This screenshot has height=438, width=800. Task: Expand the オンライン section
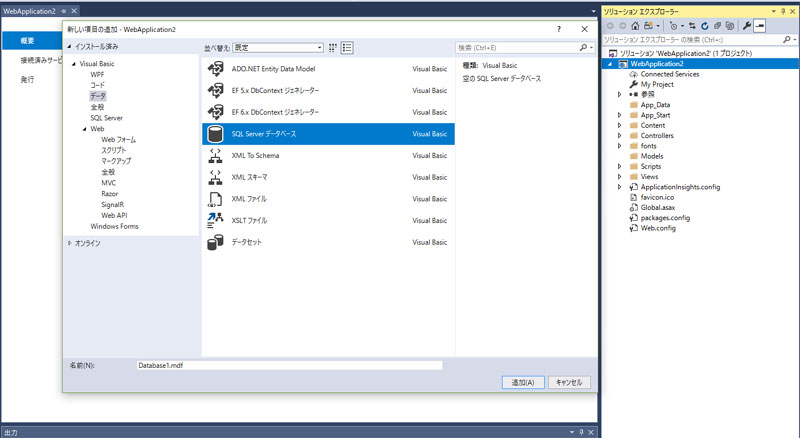point(69,243)
